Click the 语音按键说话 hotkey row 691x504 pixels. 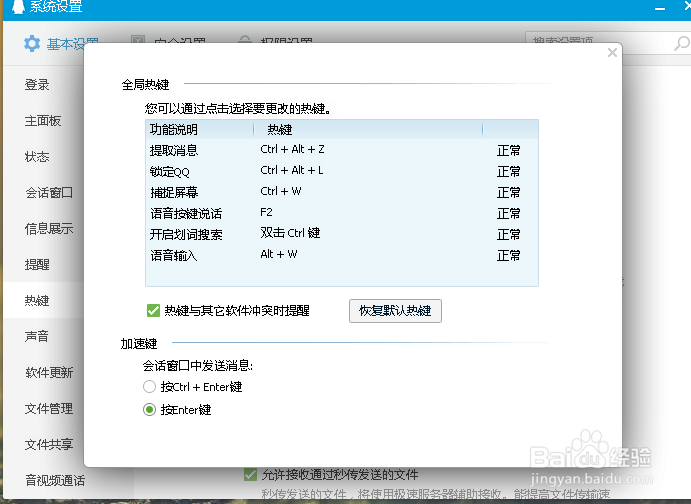342,213
